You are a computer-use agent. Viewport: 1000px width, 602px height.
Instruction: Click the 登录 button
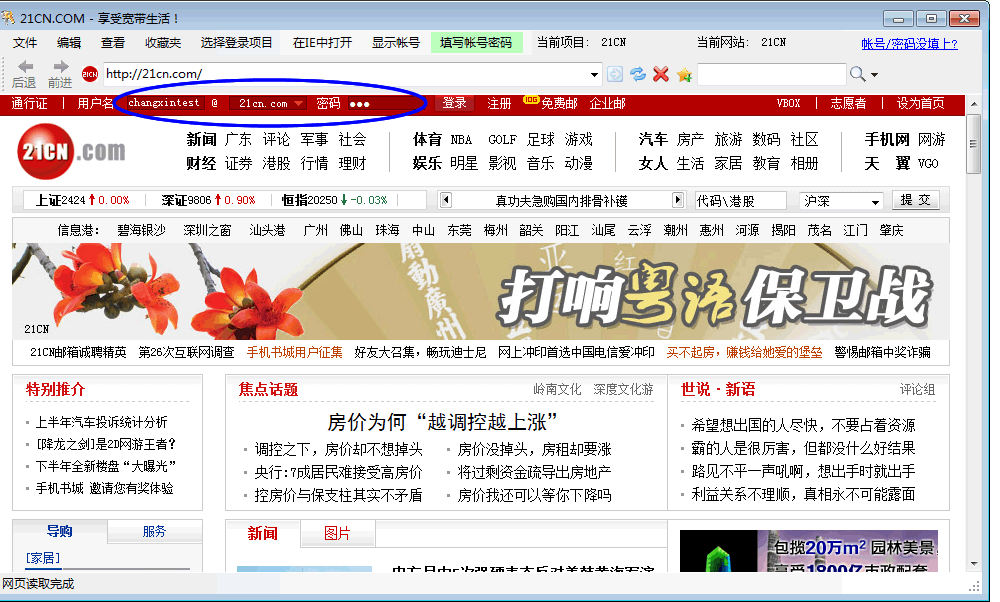(454, 103)
